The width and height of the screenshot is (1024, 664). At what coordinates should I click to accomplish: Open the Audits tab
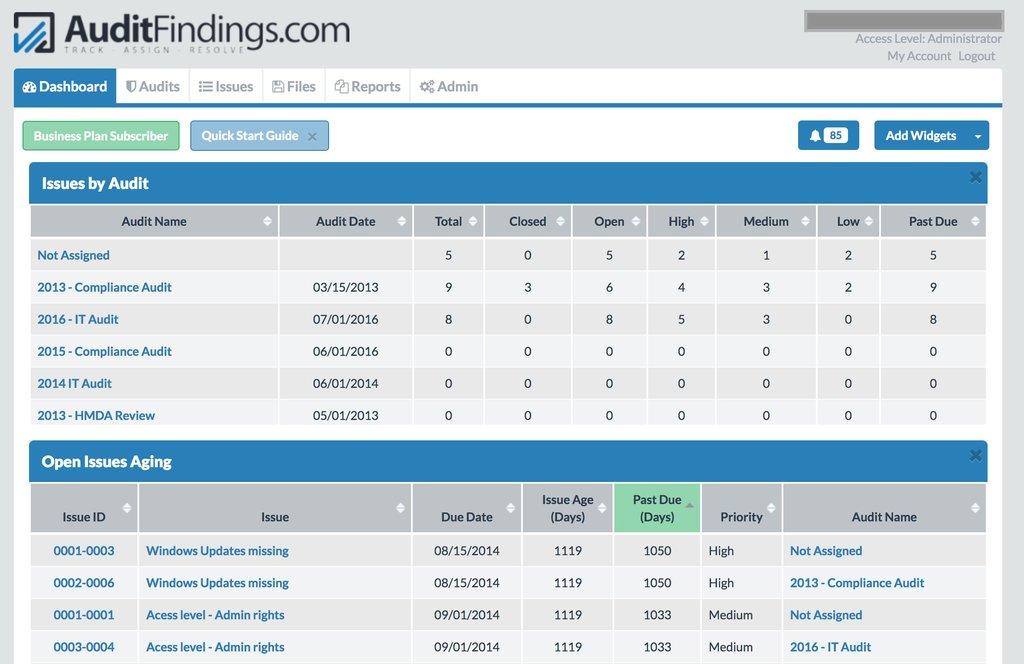[152, 87]
